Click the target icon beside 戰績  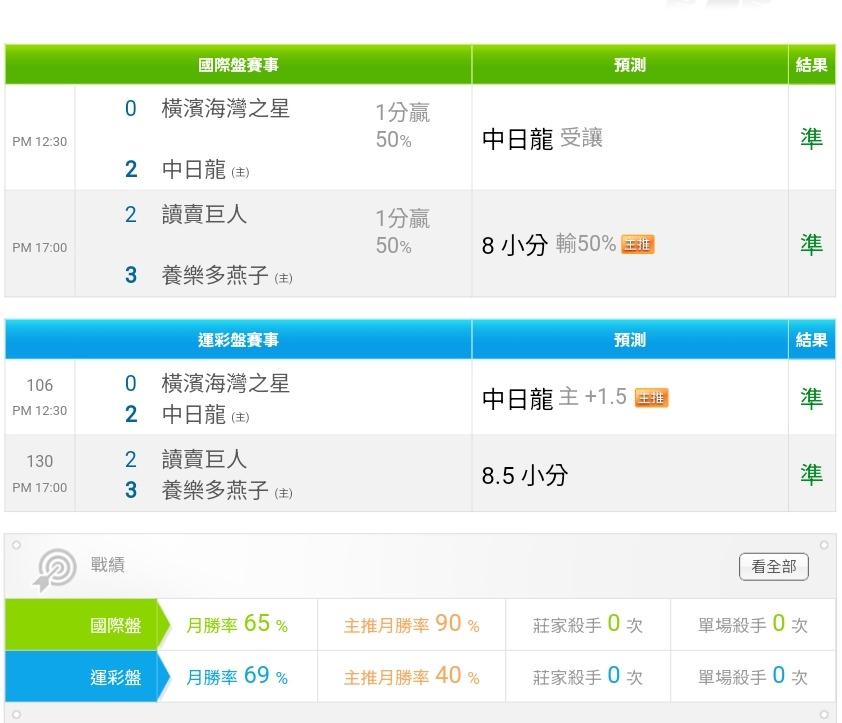(55, 569)
